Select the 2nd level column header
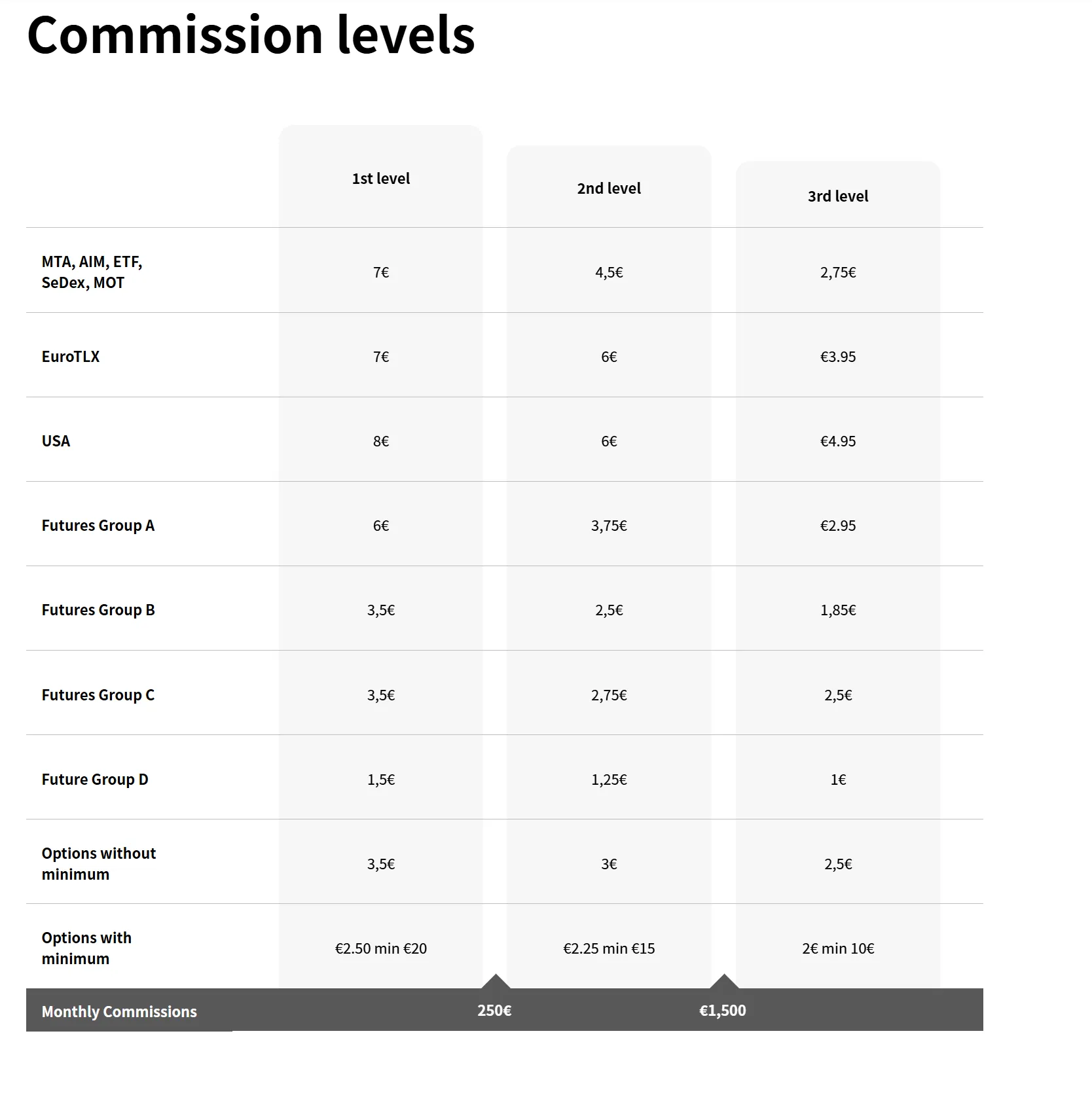This screenshot has width=1092, height=1097. point(609,189)
